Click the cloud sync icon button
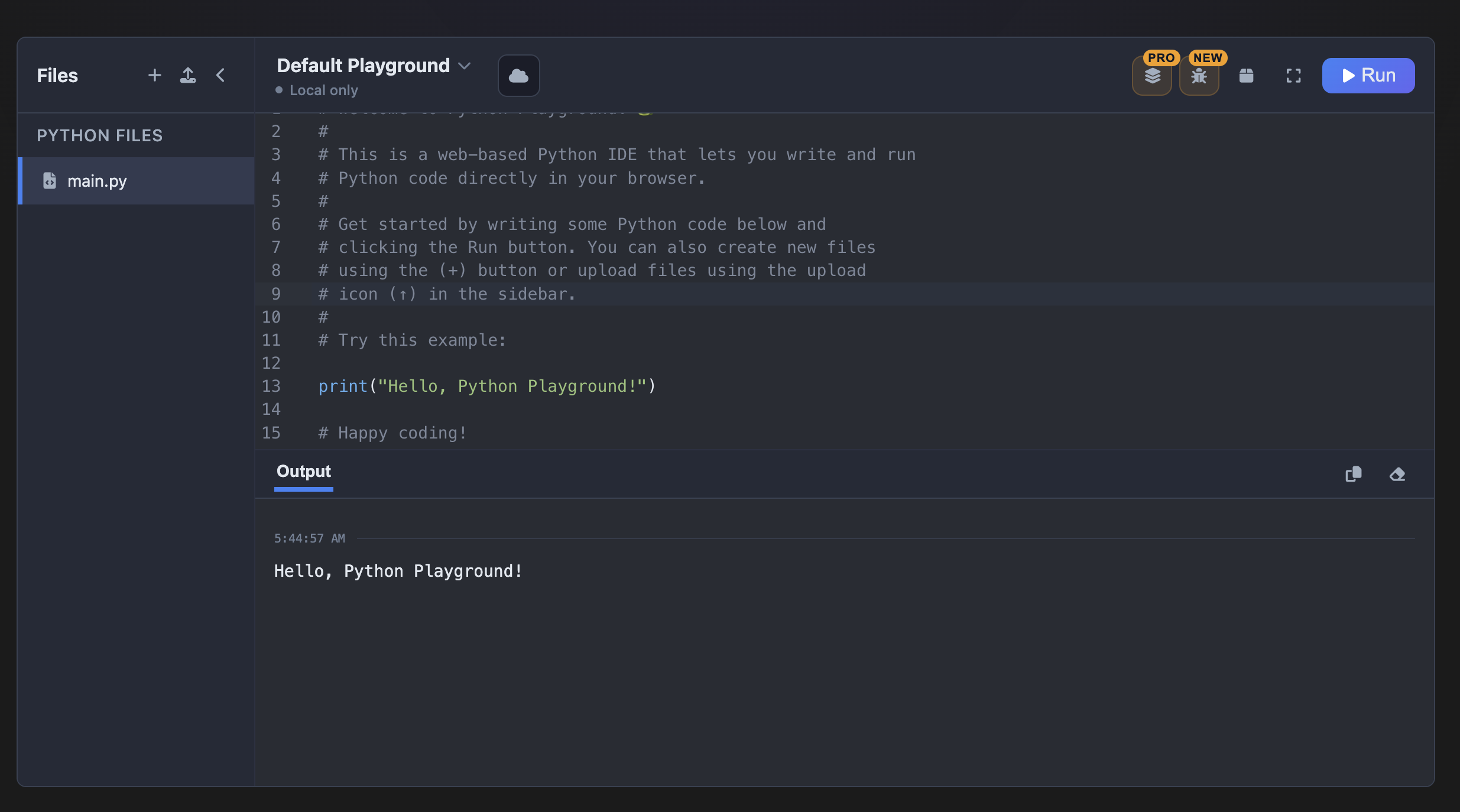The width and height of the screenshot is (1460, 812). (518, 76)
